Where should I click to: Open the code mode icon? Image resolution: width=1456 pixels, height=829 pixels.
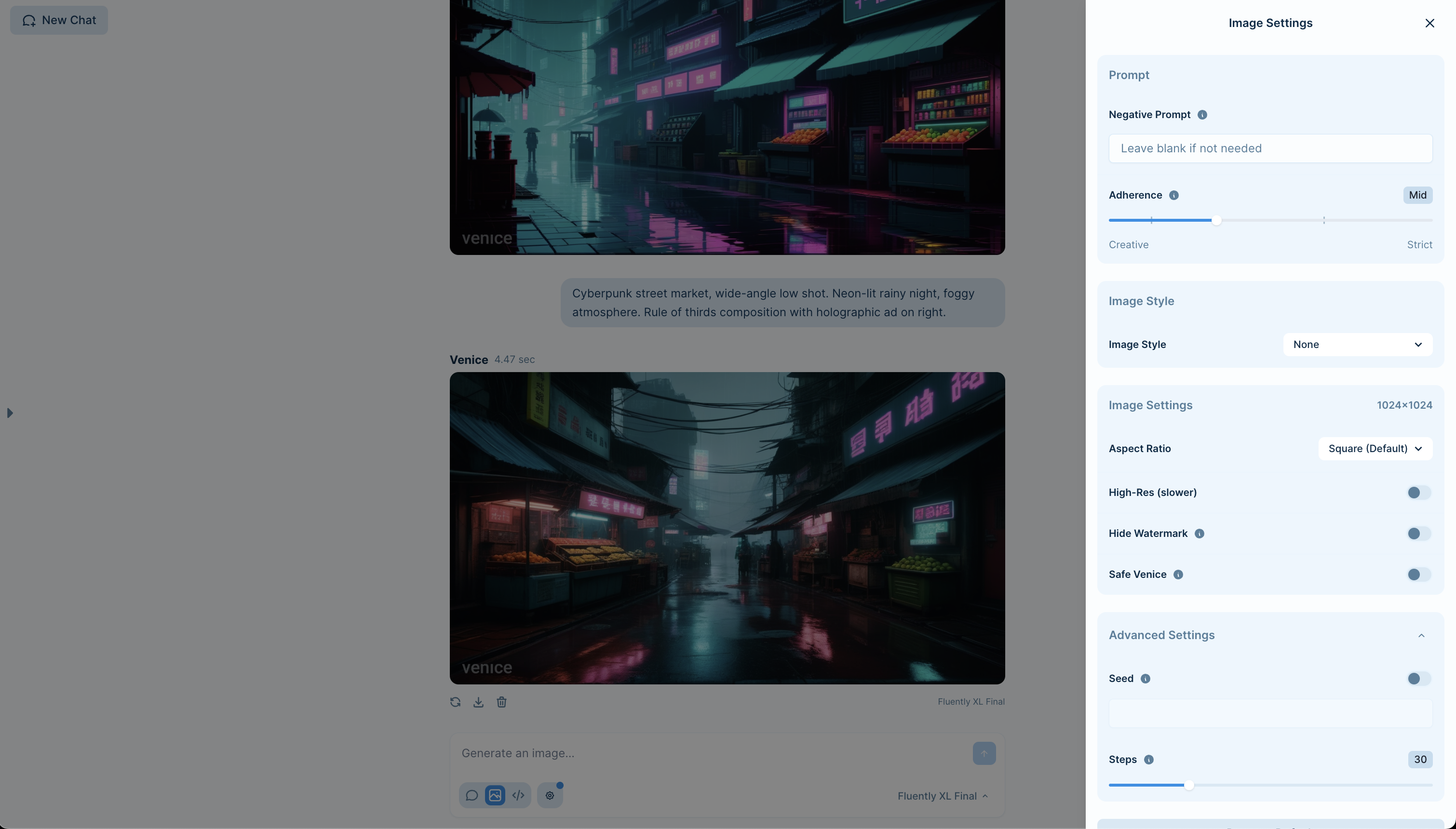coord(518,795)
